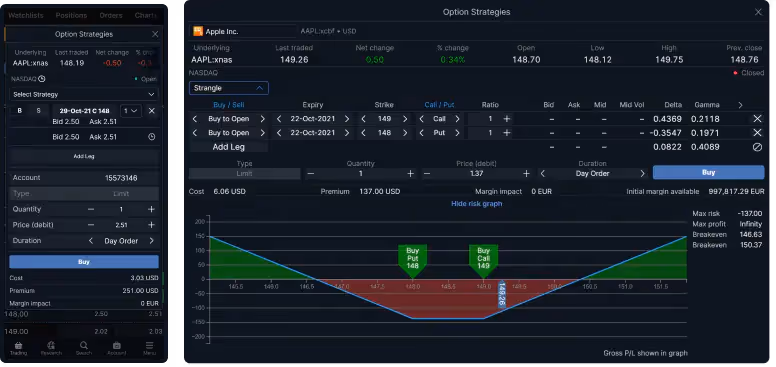Switch to the Watchlists tab
776x367 pixels.
pos(26,15)
